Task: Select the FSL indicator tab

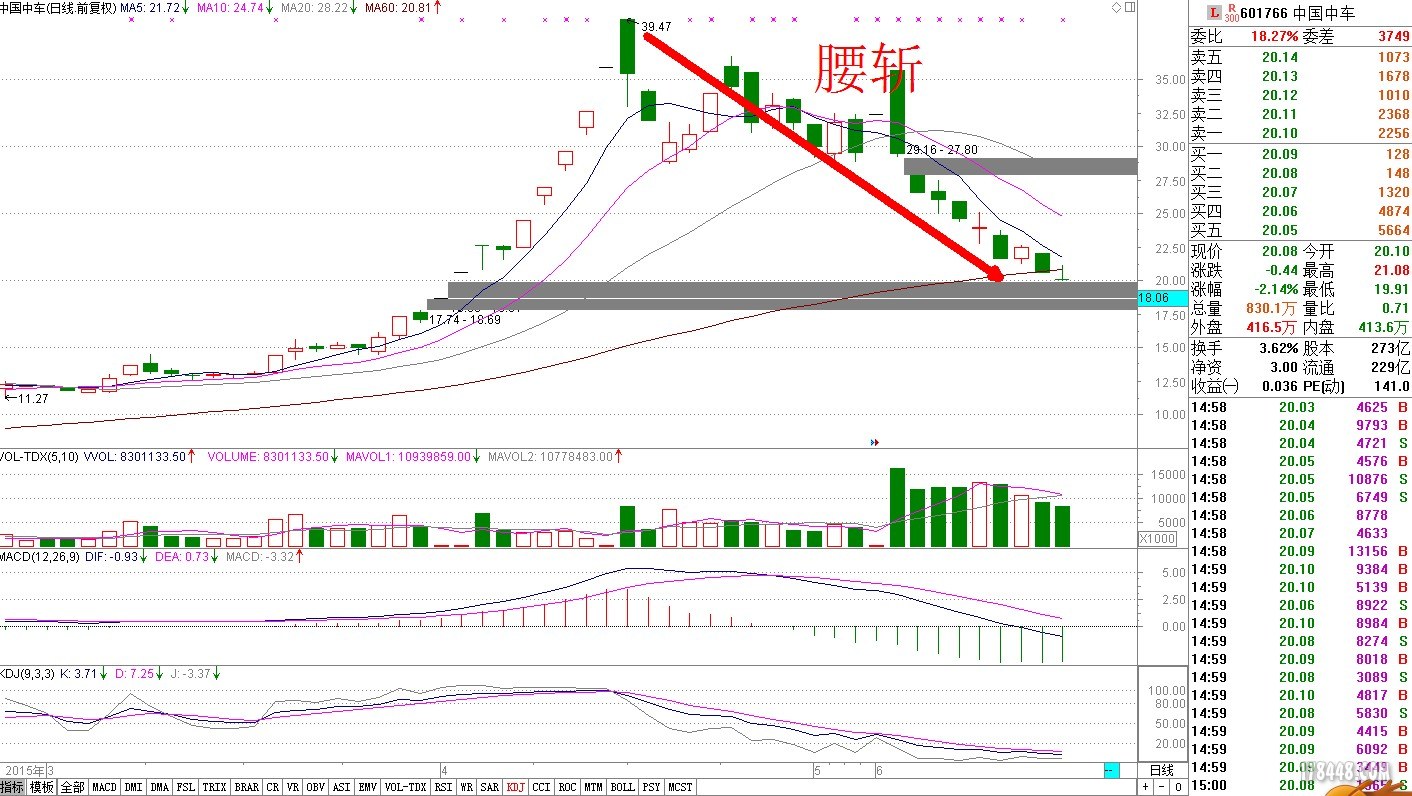Action: tap(186, 787)
